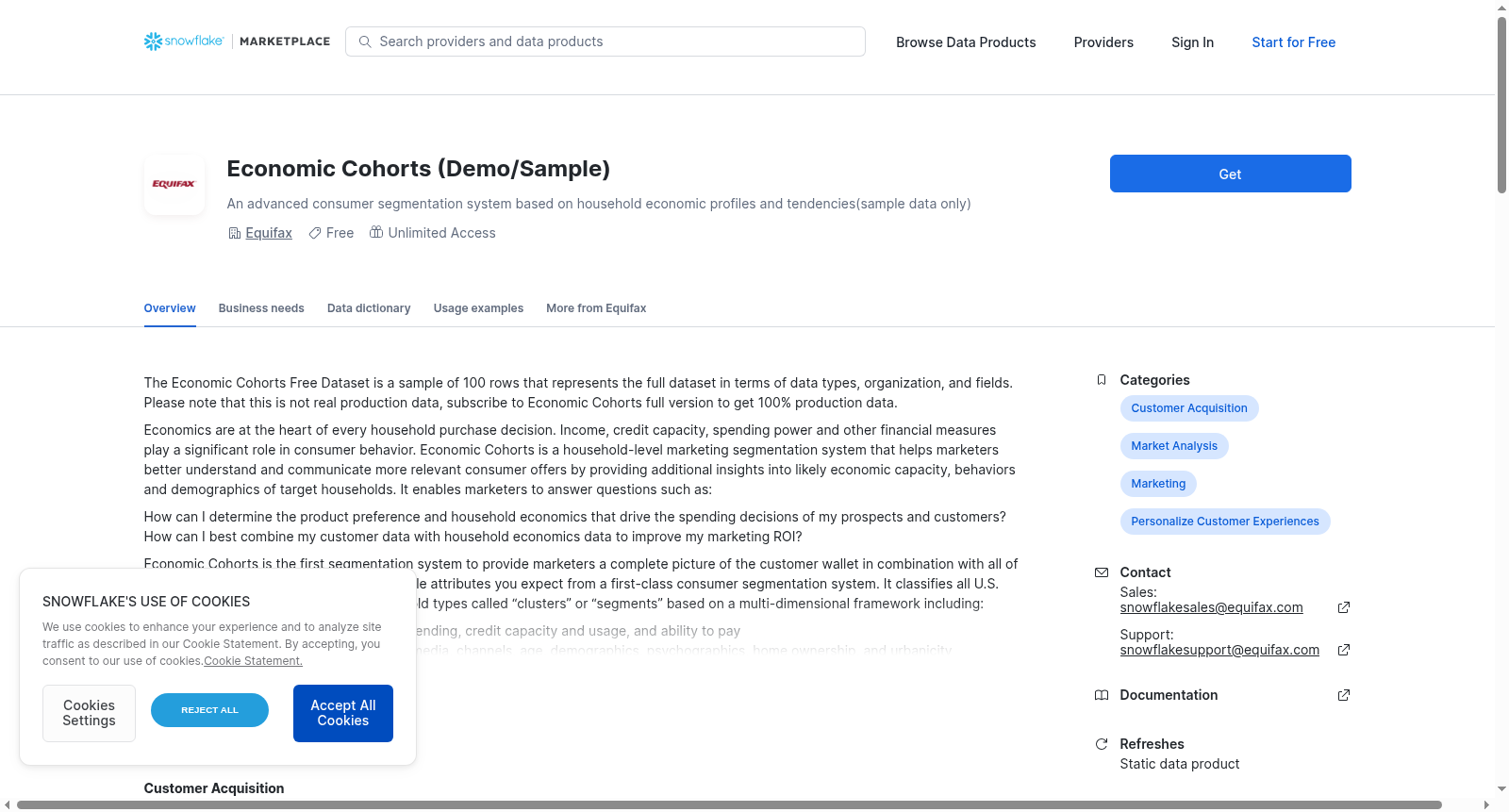Switch to the Data dictionary tab
1509x812 pixels.
coord(369,308)
